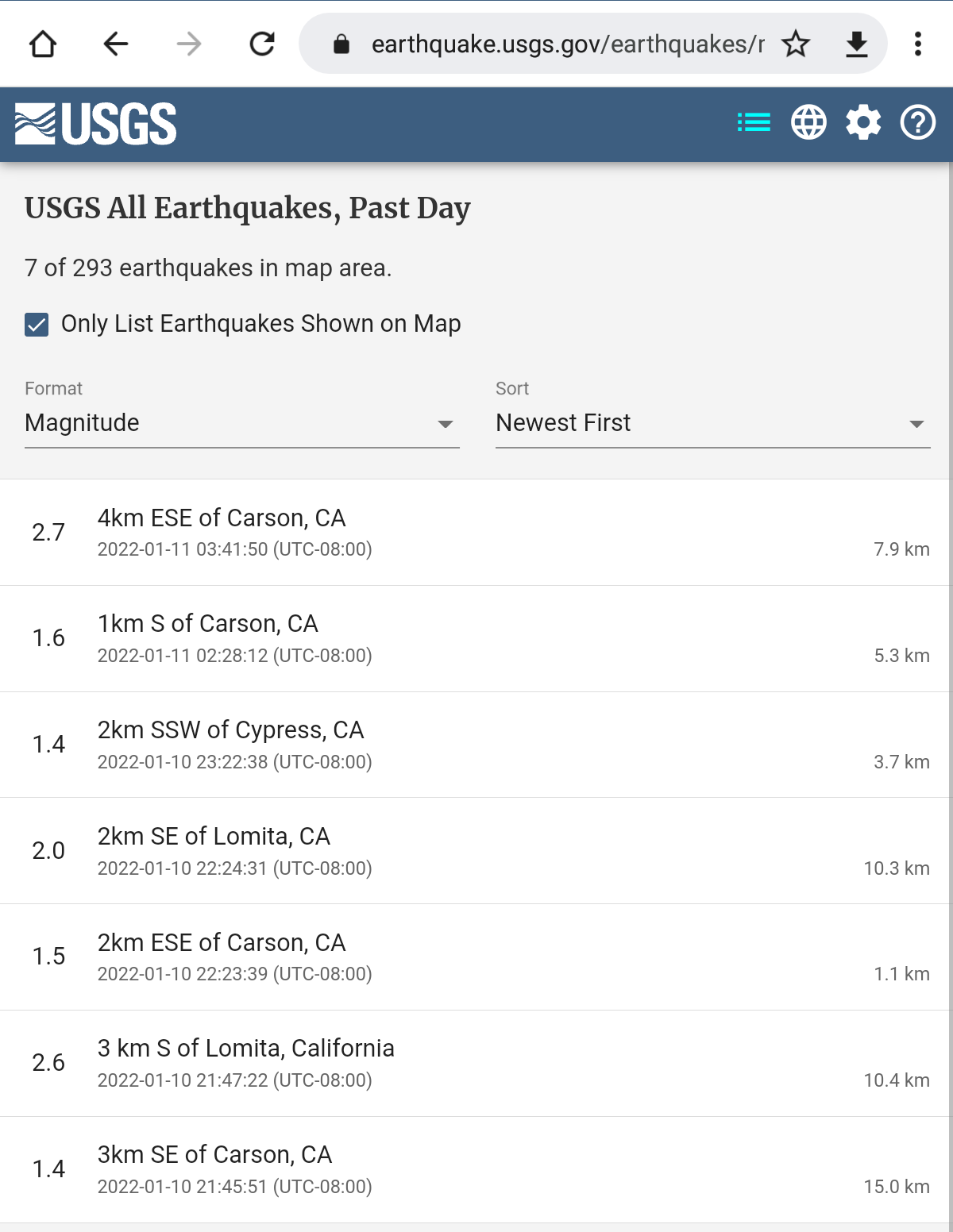953x1232 pixels.
Task: Expand the Sort Newest First dropdown
Action: [x=713, y=423]
